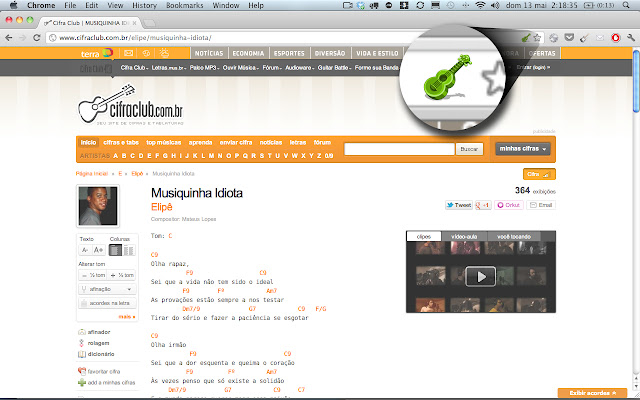Open the minhas cifras dropdown
Image resolution: width=640 pixels, height=400 pixels.
523,149
